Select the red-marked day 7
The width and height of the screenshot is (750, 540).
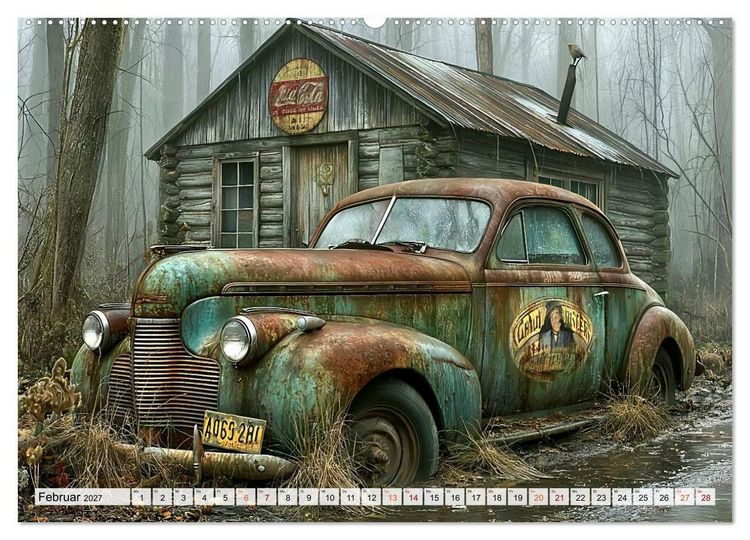coord(267,497)
